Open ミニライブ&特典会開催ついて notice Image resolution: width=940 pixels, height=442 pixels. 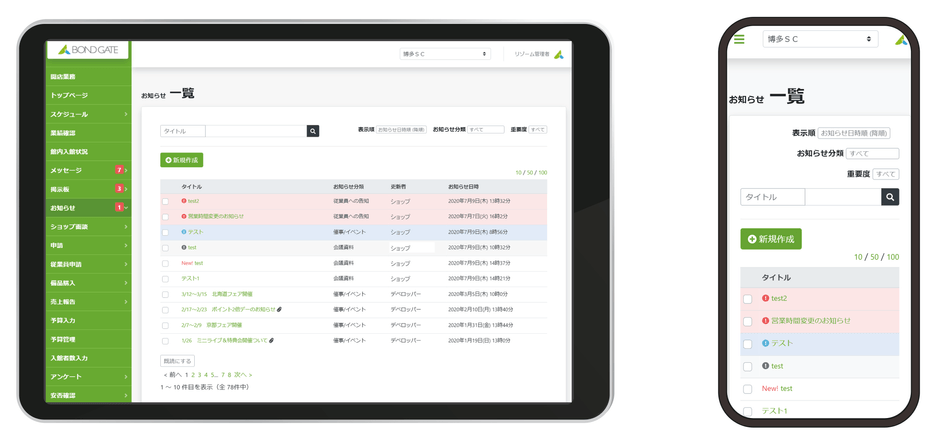(224, 341)
